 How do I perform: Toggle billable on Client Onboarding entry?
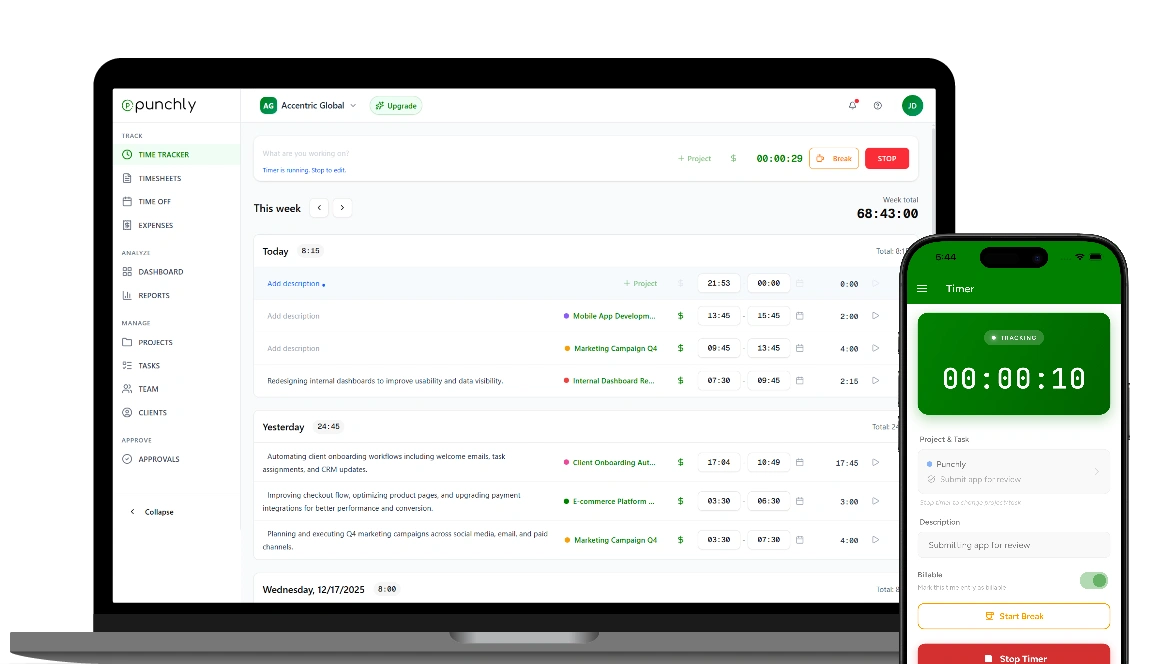tap(681, 463)
